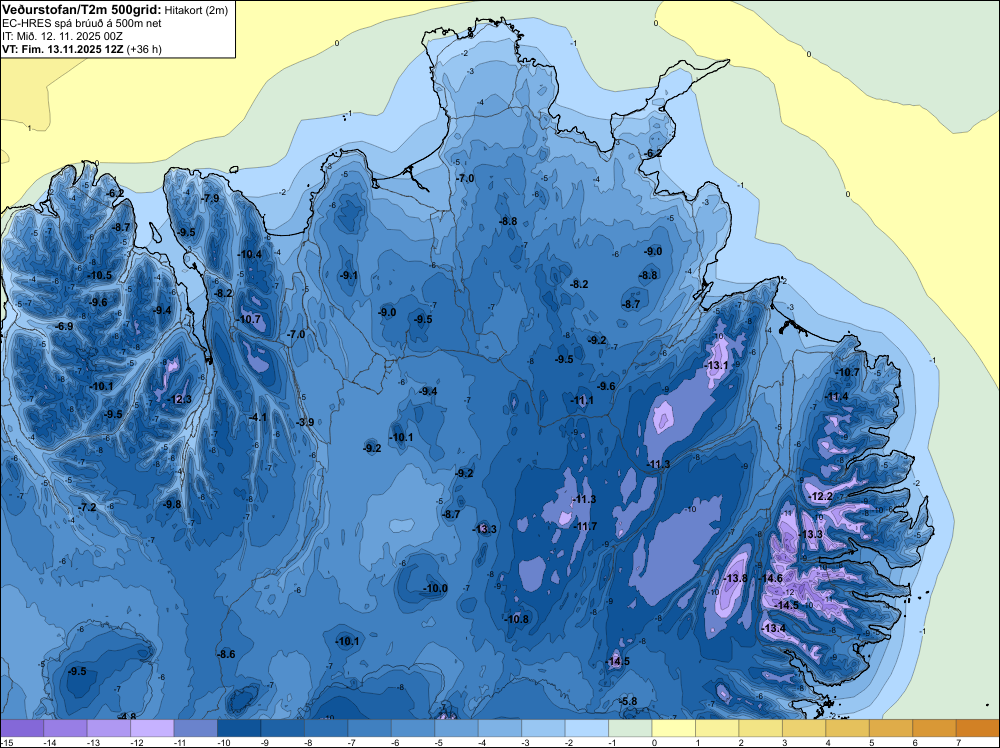
Task: Click the dark blue legend swatch between -10 and -9
Action: point(239,728)
